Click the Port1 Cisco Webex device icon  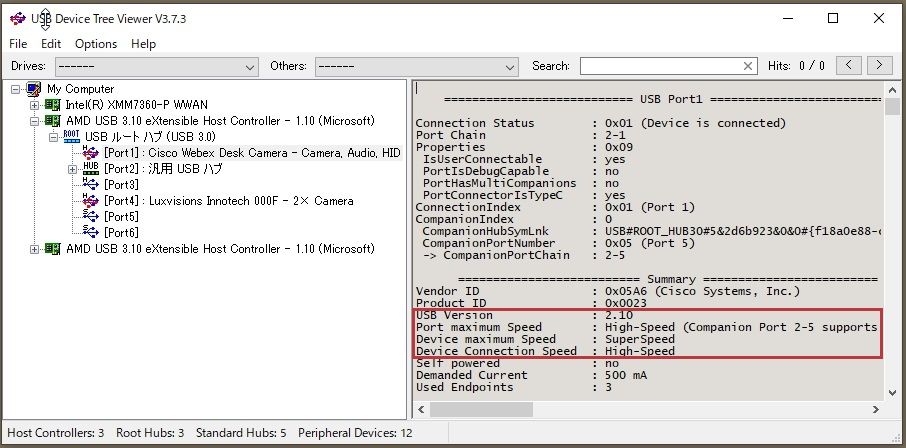(x=91, y=153)
